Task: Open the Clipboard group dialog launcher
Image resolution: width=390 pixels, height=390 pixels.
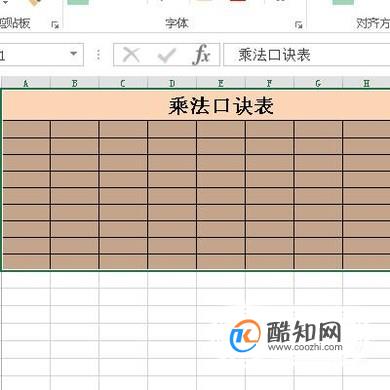Action: coord(55,25)
